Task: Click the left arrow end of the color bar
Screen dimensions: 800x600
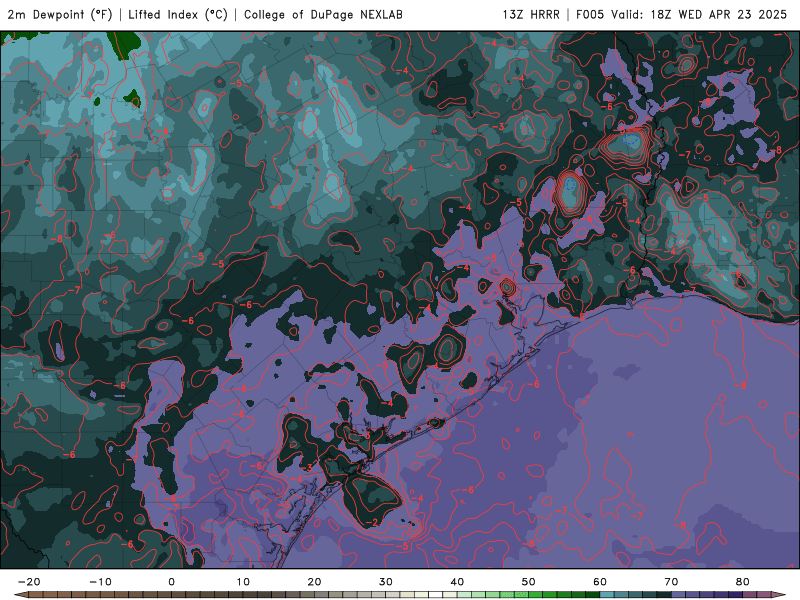Action: coord(21,594)
